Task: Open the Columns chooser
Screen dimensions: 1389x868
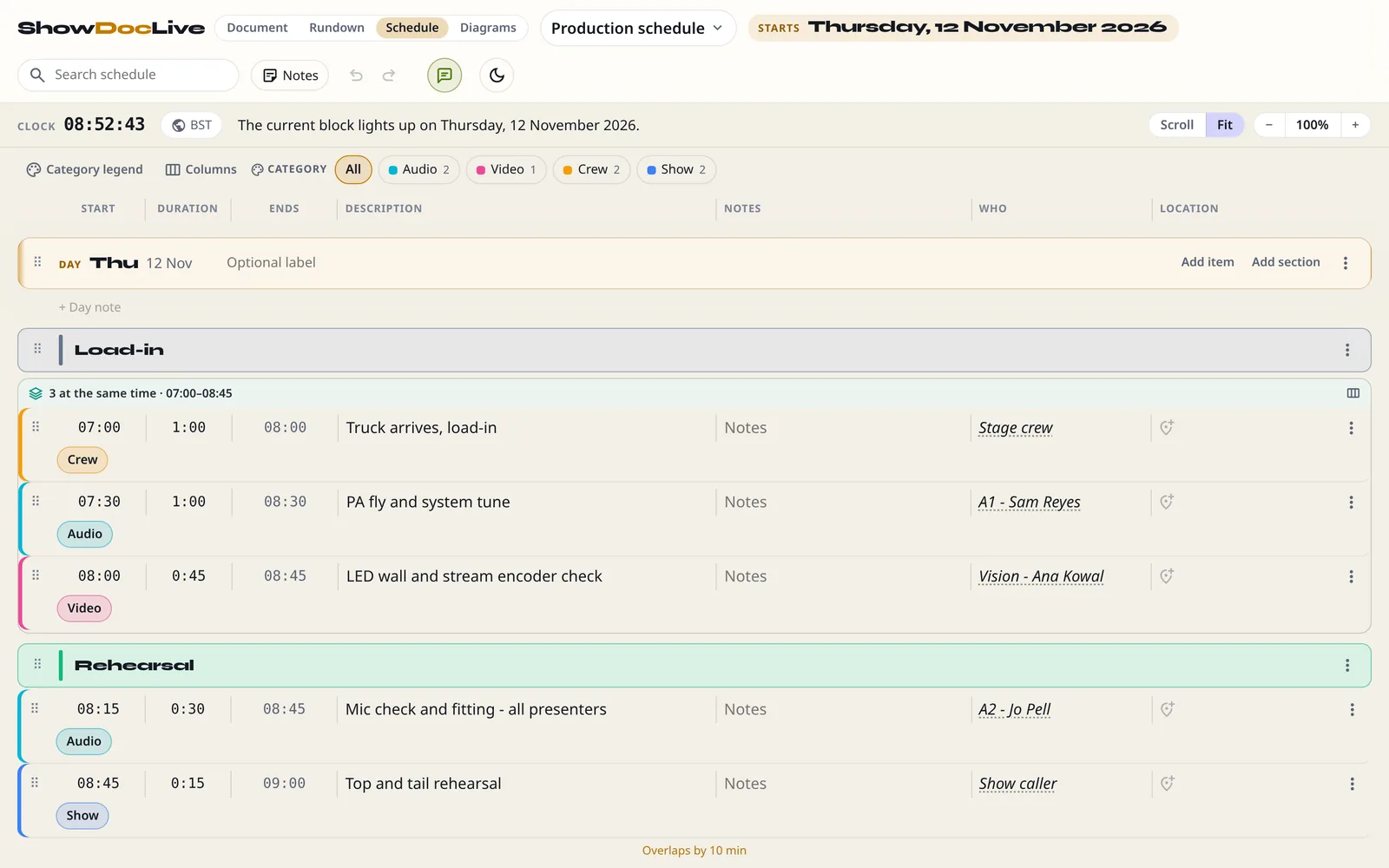Action: (x=201, y=169)
